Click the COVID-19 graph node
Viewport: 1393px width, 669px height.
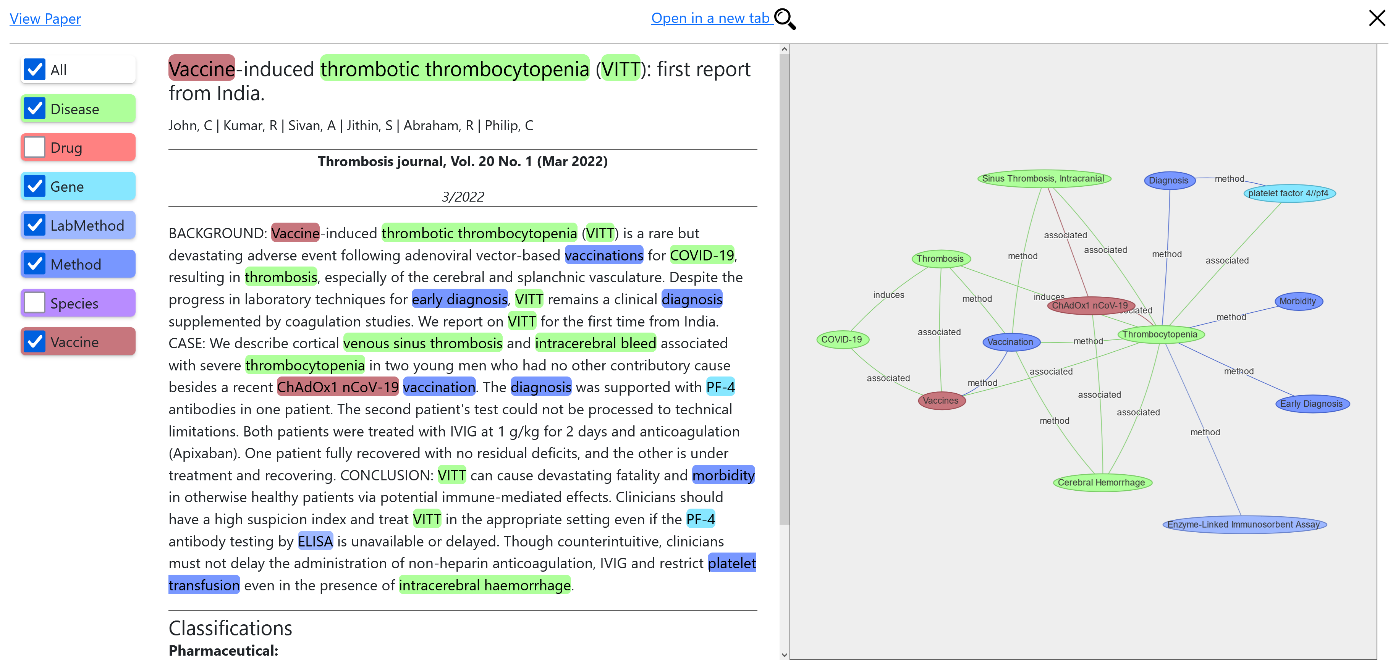click(x=842, y=340)
